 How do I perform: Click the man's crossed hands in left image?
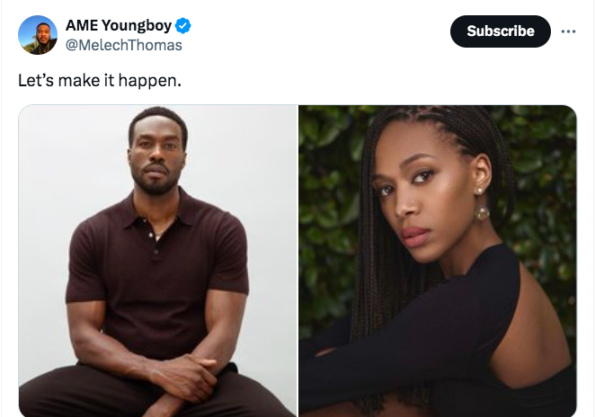pos(186,381)
